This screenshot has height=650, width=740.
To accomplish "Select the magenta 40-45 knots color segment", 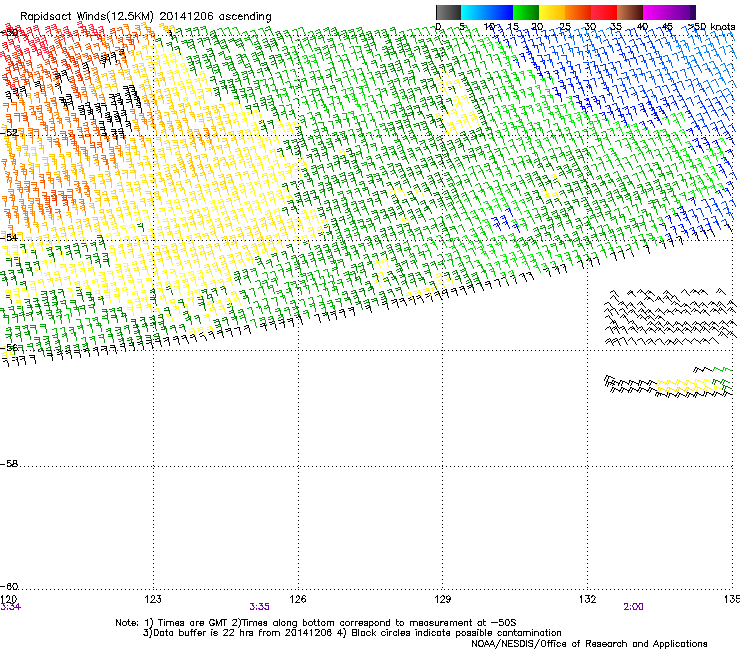I will (x=656, y=12).
